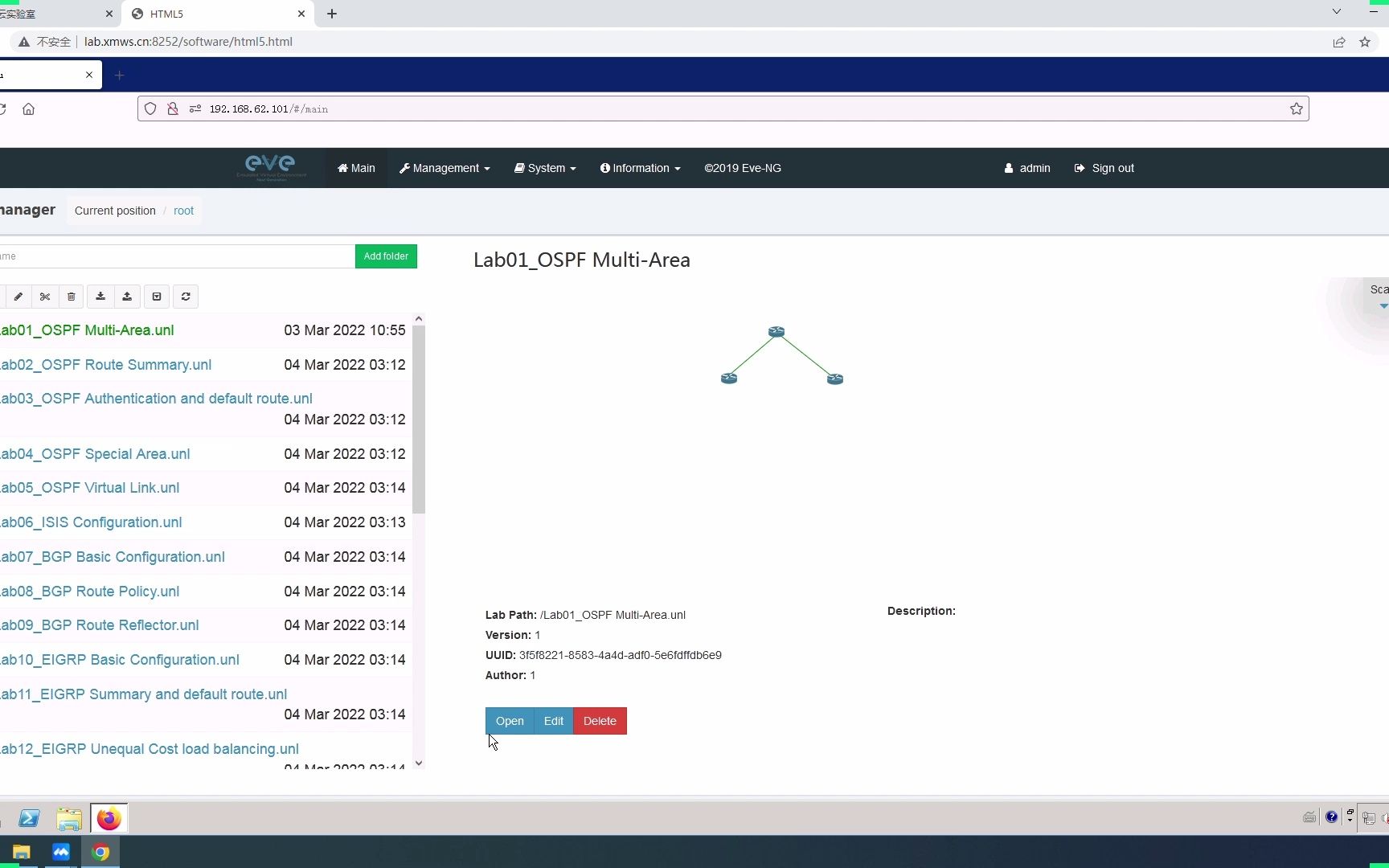Click the inner browser home icon
Screen dimensions: 1389x868
point(29,108)
